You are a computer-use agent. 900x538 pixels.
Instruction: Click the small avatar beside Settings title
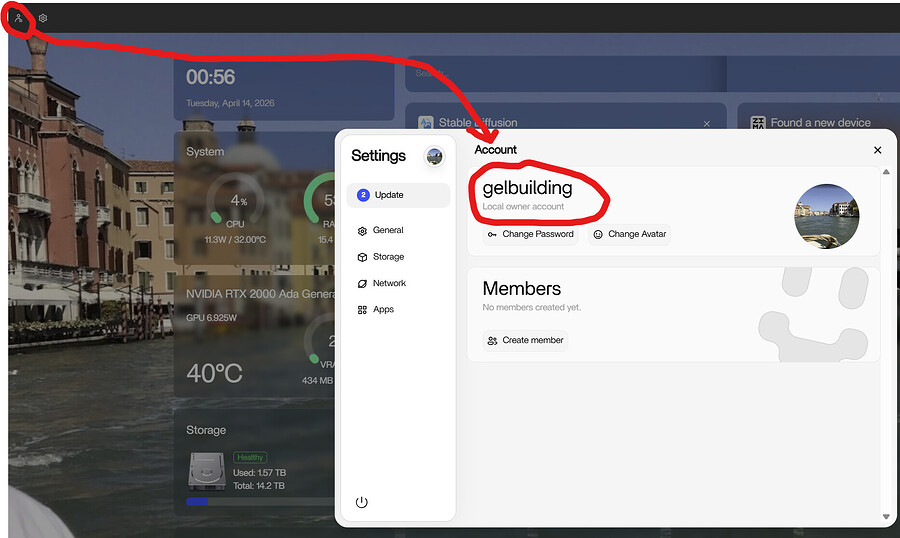point(434,156)
